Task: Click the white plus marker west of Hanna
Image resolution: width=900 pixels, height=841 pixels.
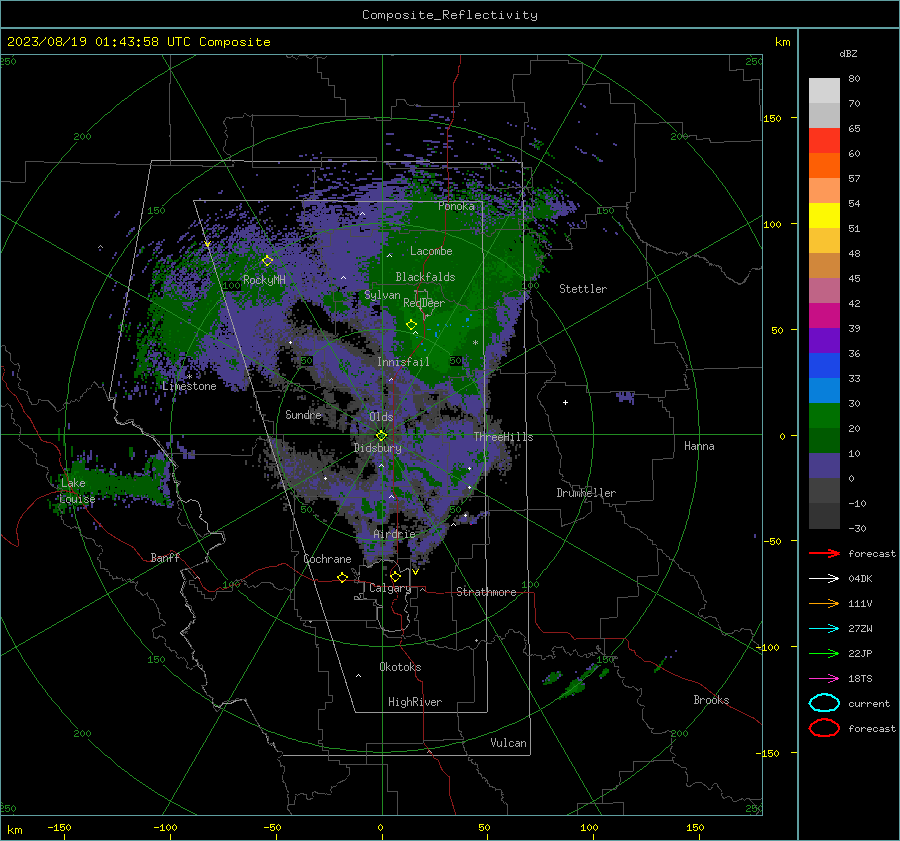Action: coord(565,402)
